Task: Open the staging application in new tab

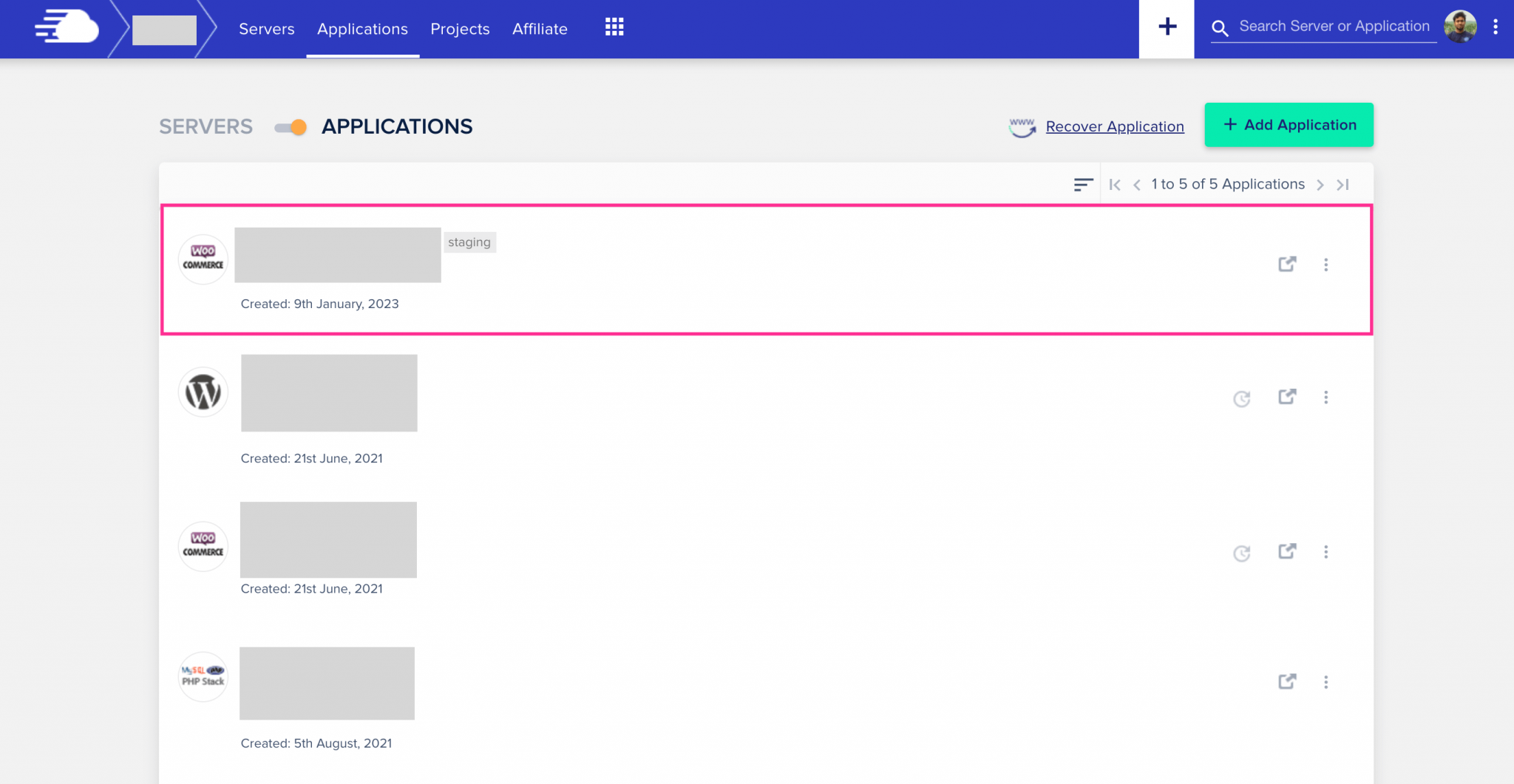Action: click(x=1287, y=264)
